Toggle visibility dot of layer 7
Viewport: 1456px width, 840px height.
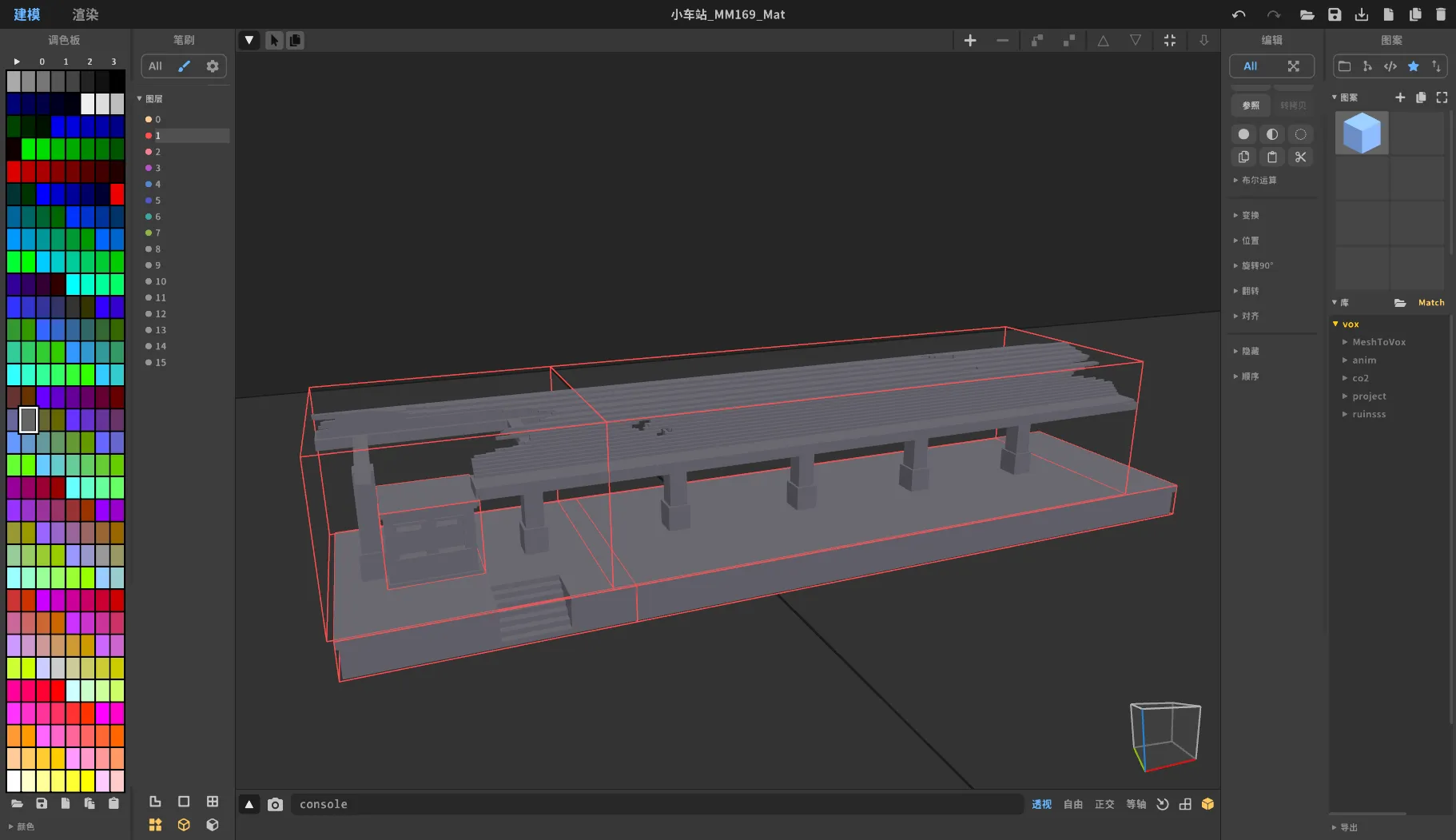[x=149, y=233]
